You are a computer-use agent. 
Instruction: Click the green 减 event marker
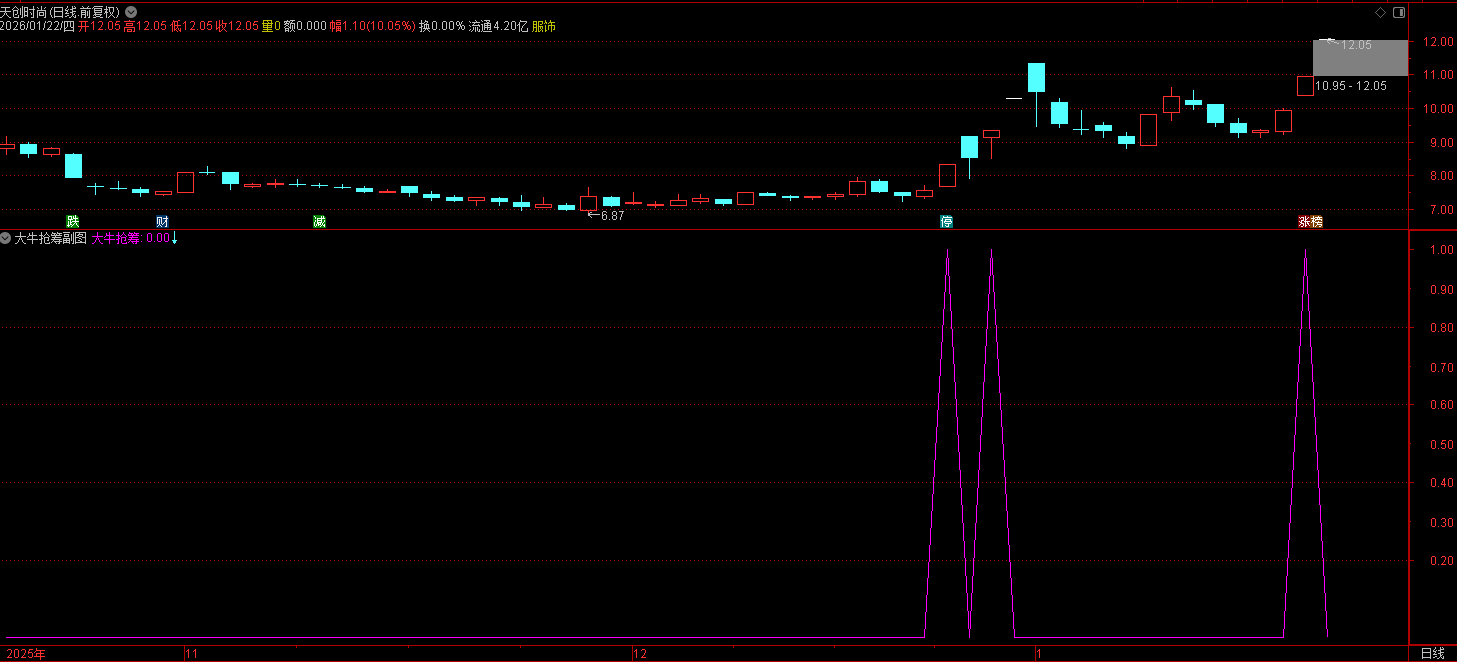[319, 221]
